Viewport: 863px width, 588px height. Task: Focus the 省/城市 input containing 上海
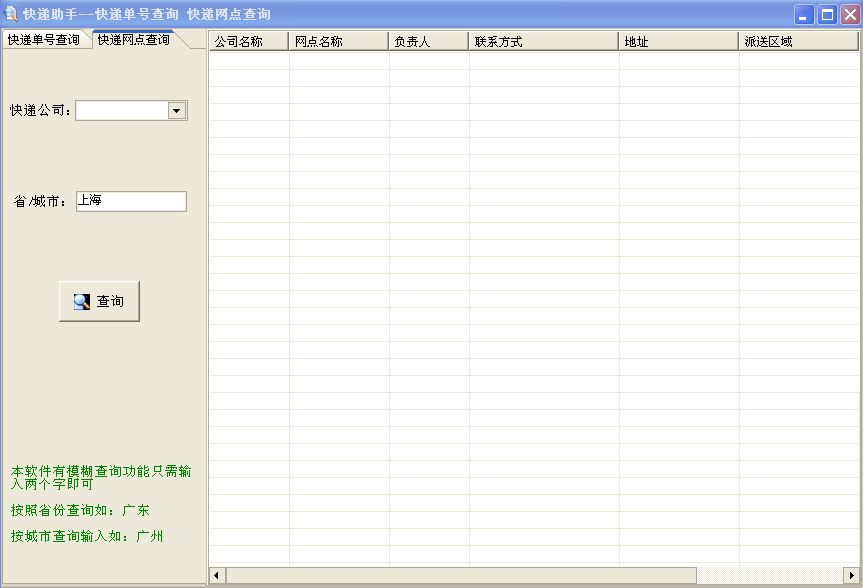[130, 201]
